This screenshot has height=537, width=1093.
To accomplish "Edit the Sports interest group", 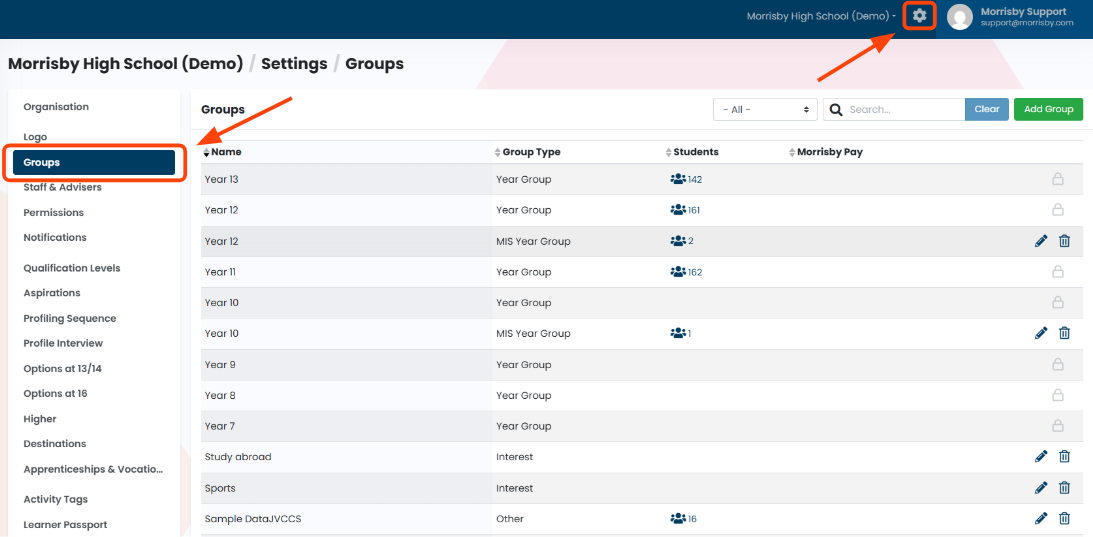I will (x=1041, y=488).
